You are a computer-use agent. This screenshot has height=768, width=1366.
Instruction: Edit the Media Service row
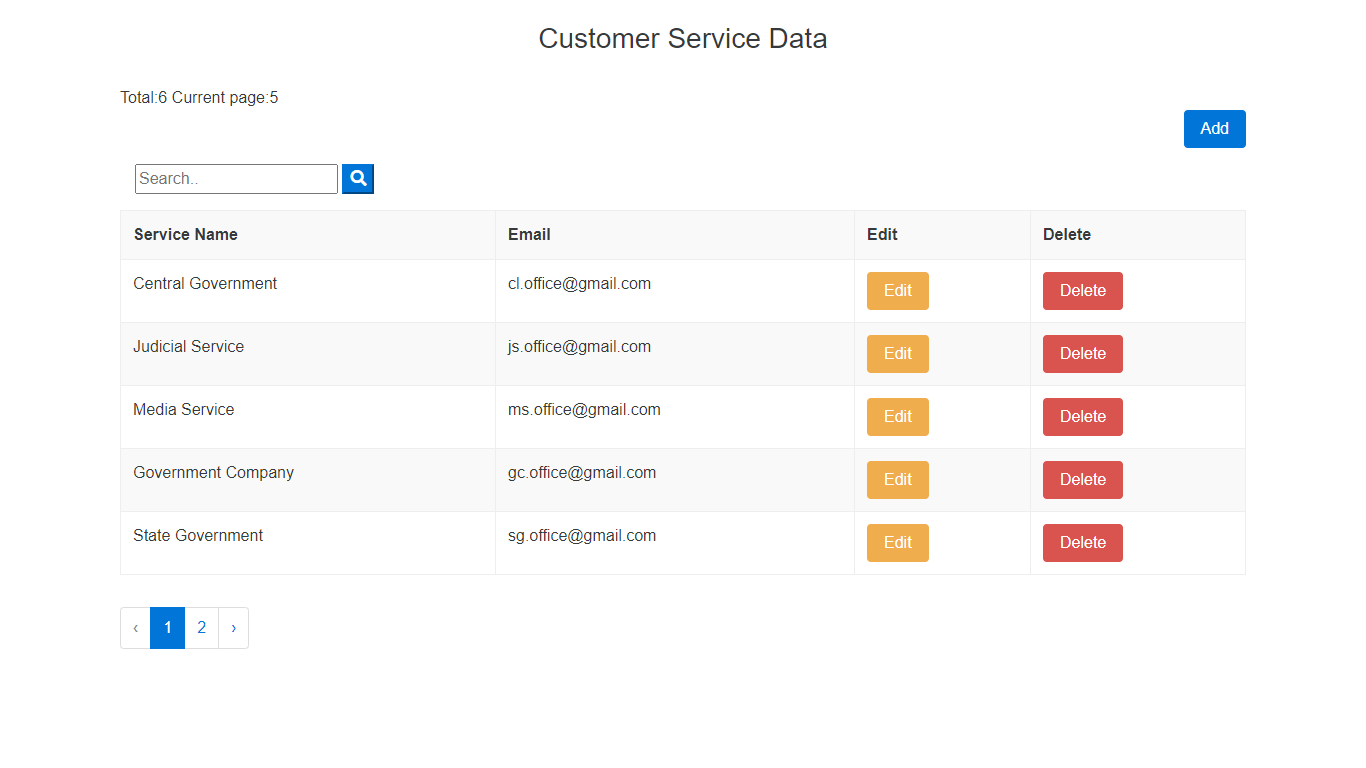[897, 417]
